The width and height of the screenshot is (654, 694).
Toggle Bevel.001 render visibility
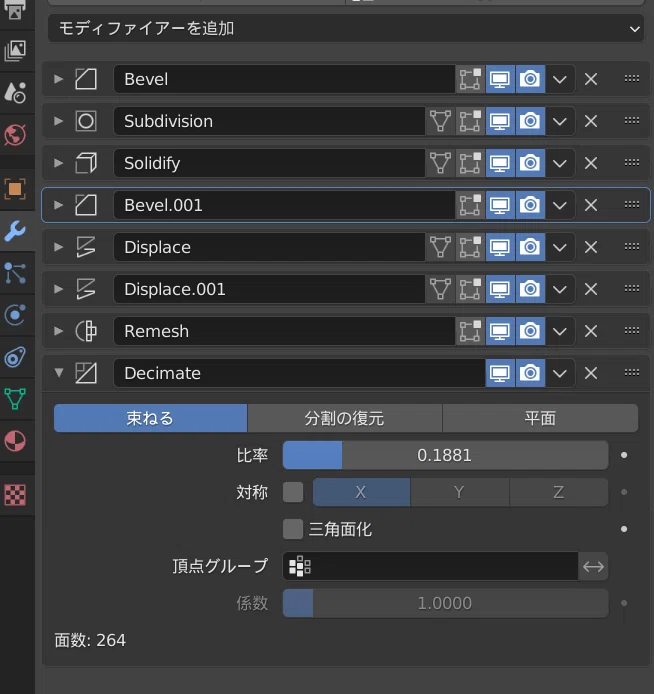(x=530, y=205)
